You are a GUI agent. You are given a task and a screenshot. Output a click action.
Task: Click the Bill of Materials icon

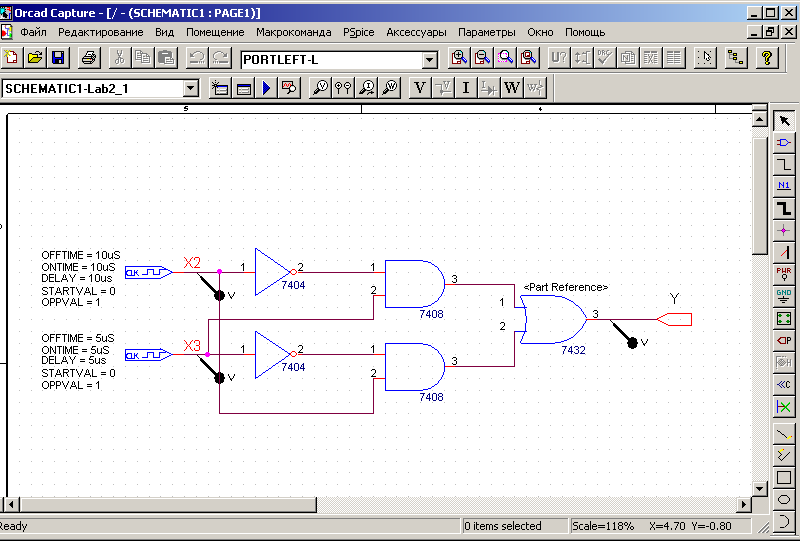click(674, 58)
